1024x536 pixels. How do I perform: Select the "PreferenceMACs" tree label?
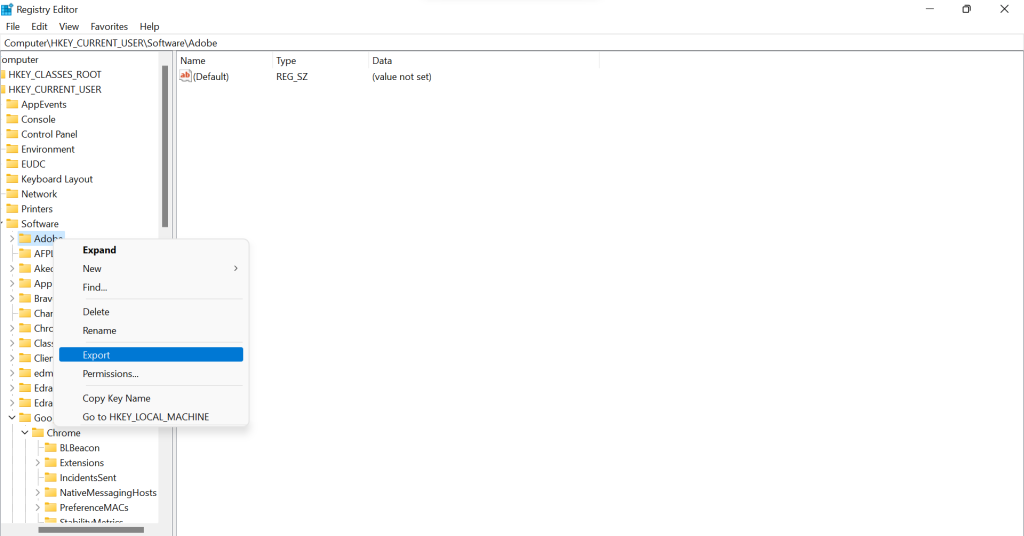(94, 507)
